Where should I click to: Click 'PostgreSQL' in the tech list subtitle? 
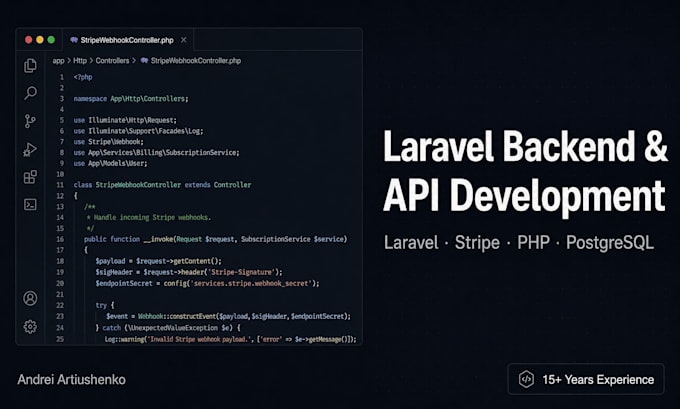pyautogui.click(x=610, y=242)
